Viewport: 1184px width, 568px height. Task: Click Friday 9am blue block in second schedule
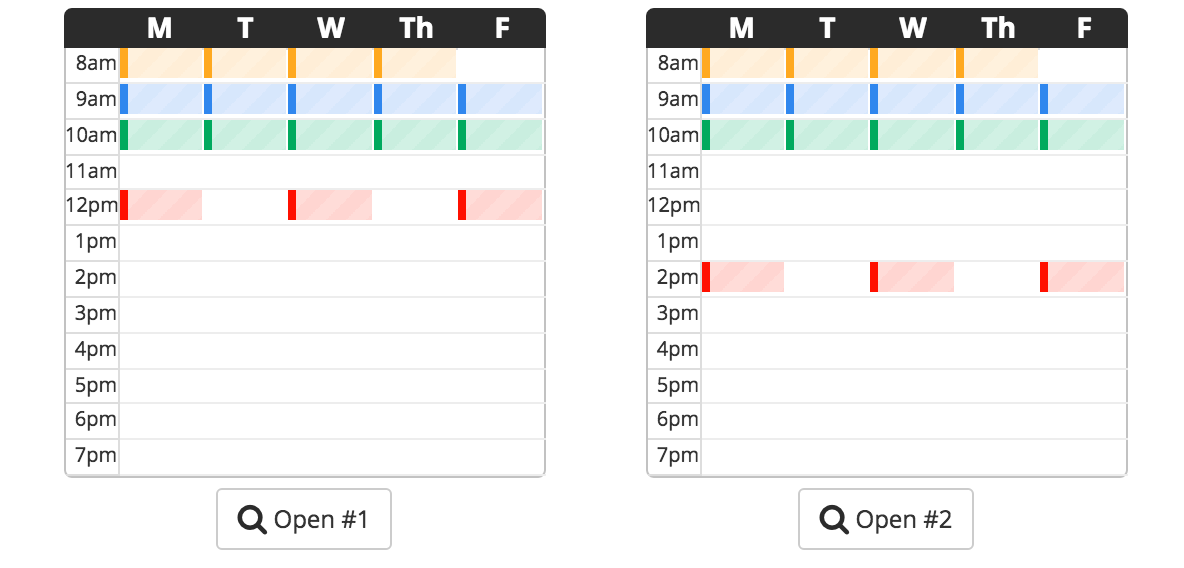1082,99
